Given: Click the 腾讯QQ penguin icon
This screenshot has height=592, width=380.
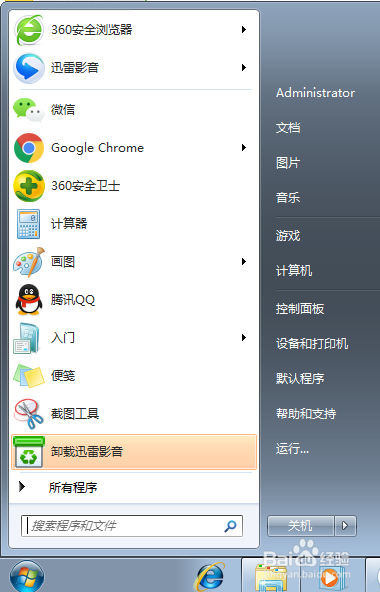Looking at the screenshot, I should (29, 300).
